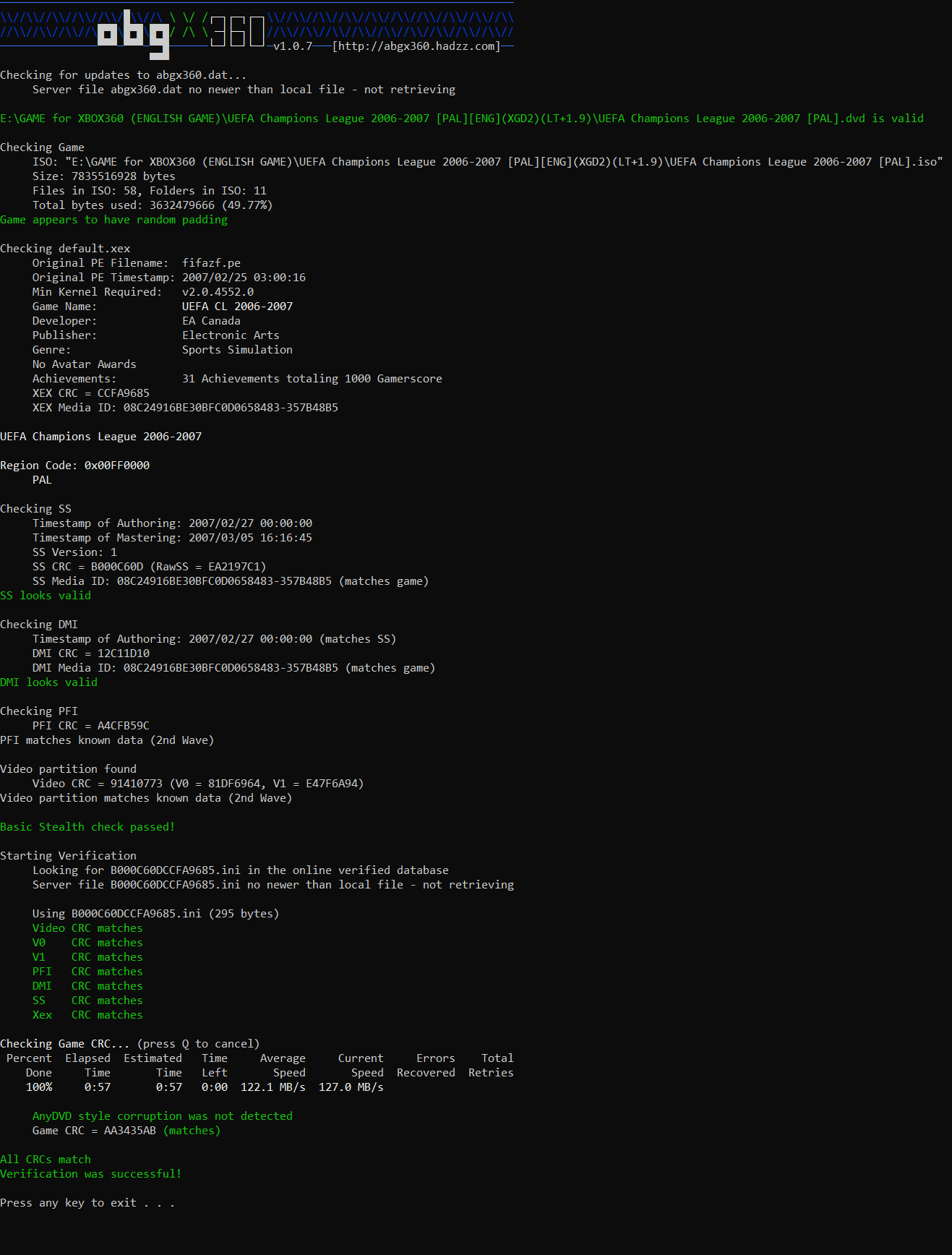Viewport: 952px width, 1255px height.
Task: Click Game Name value 'UEFA CL 2006-2007'
Action: pyautogui.click(x=237, y=307)
